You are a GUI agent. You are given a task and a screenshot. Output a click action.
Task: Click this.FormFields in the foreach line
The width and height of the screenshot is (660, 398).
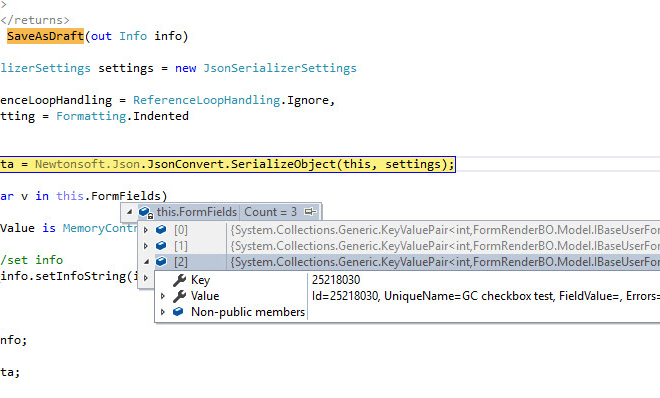click(108, 196)
